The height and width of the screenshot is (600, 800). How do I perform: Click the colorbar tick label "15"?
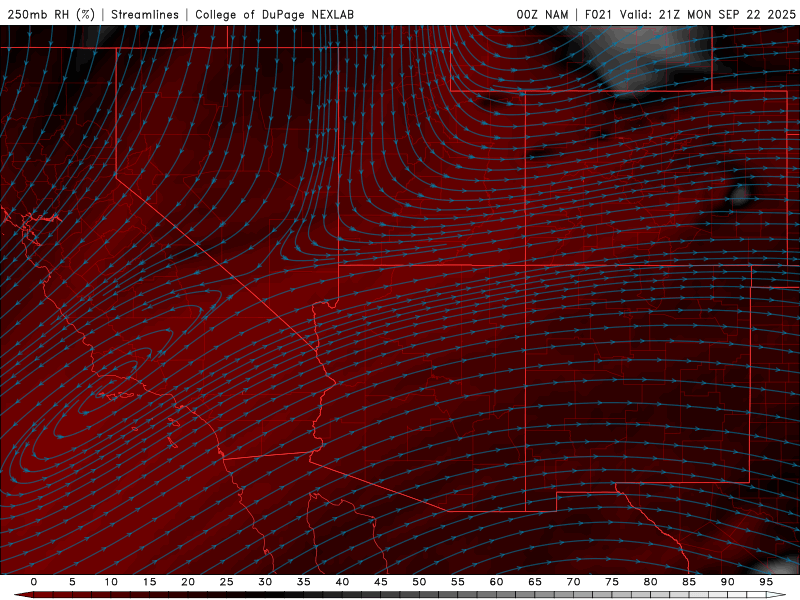pos(149,582)
